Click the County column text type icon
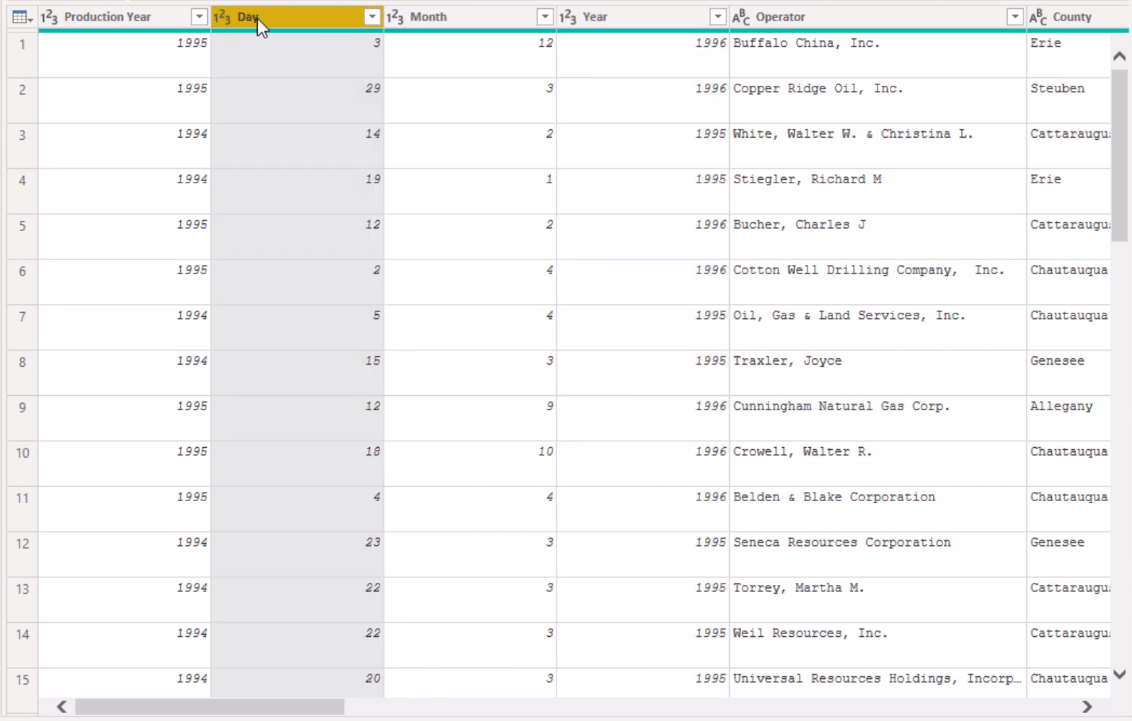Viewport: 1132px width, 721px height. pyautogui.click(x=1038, y=17)
